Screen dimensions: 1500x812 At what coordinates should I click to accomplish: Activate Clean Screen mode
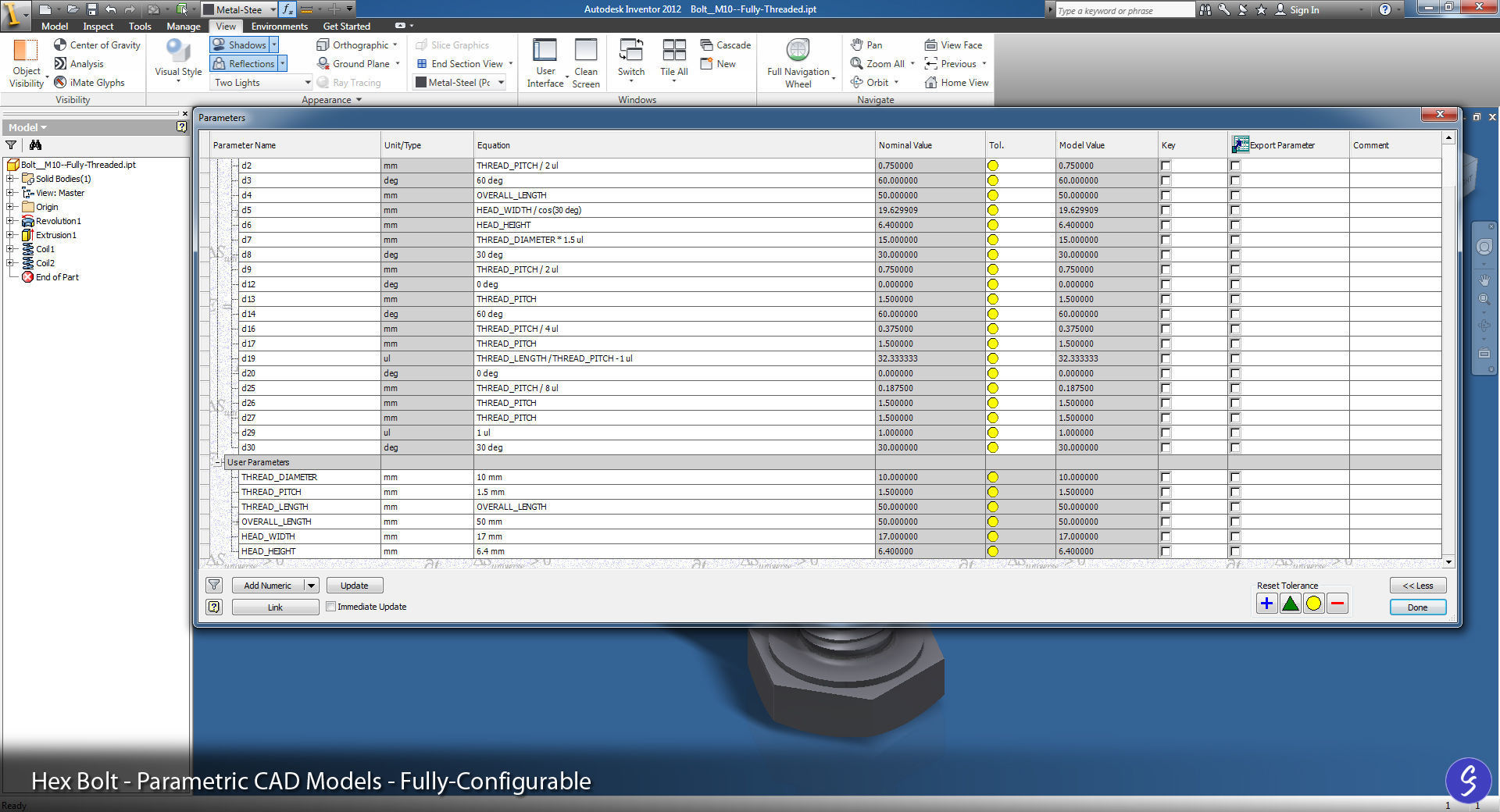coord(586,62)
